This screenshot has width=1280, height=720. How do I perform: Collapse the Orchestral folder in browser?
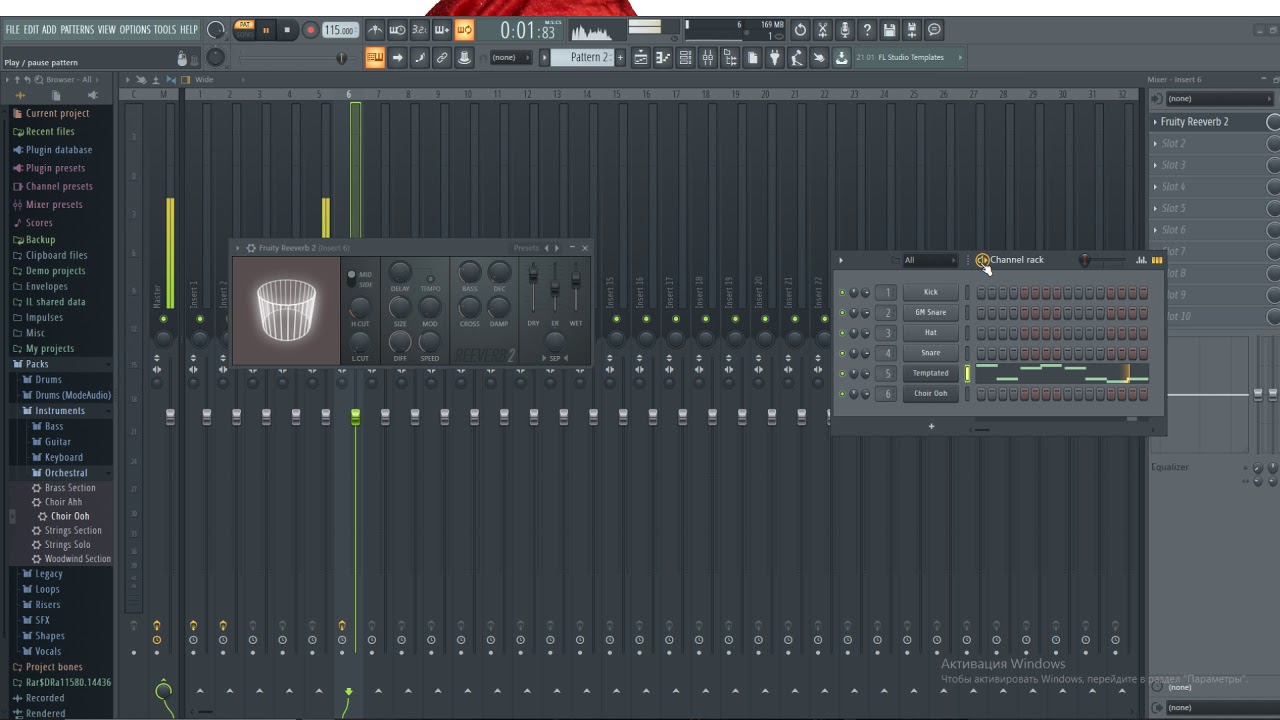point(65,472)
